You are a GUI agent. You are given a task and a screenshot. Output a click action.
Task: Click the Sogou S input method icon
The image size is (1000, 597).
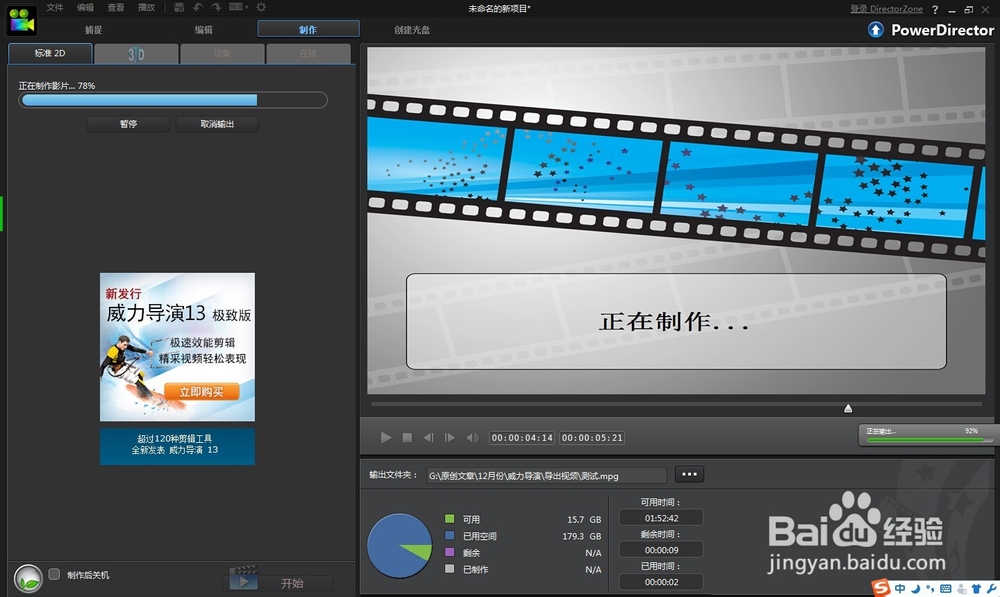point(881,587)
